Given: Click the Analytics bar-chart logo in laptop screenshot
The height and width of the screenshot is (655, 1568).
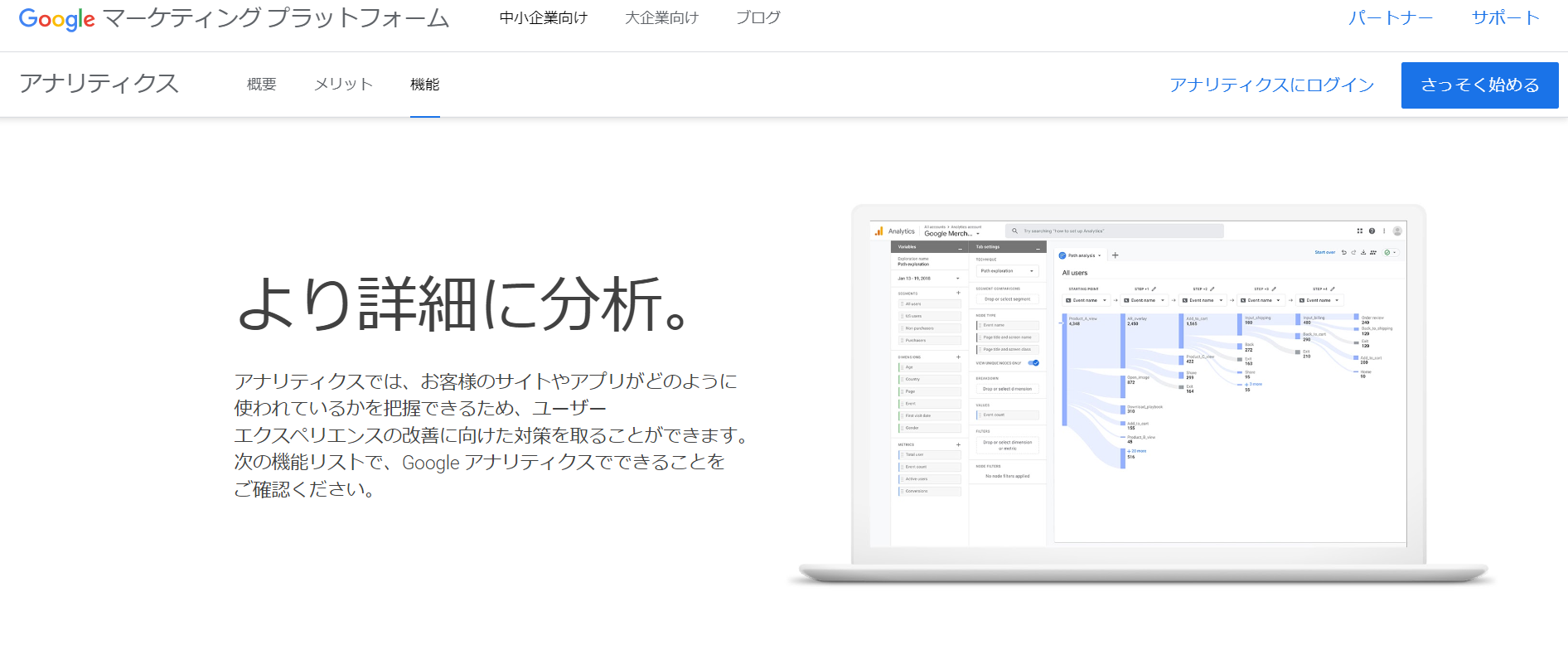Looking at the screenshot, I should coord(879,231).
